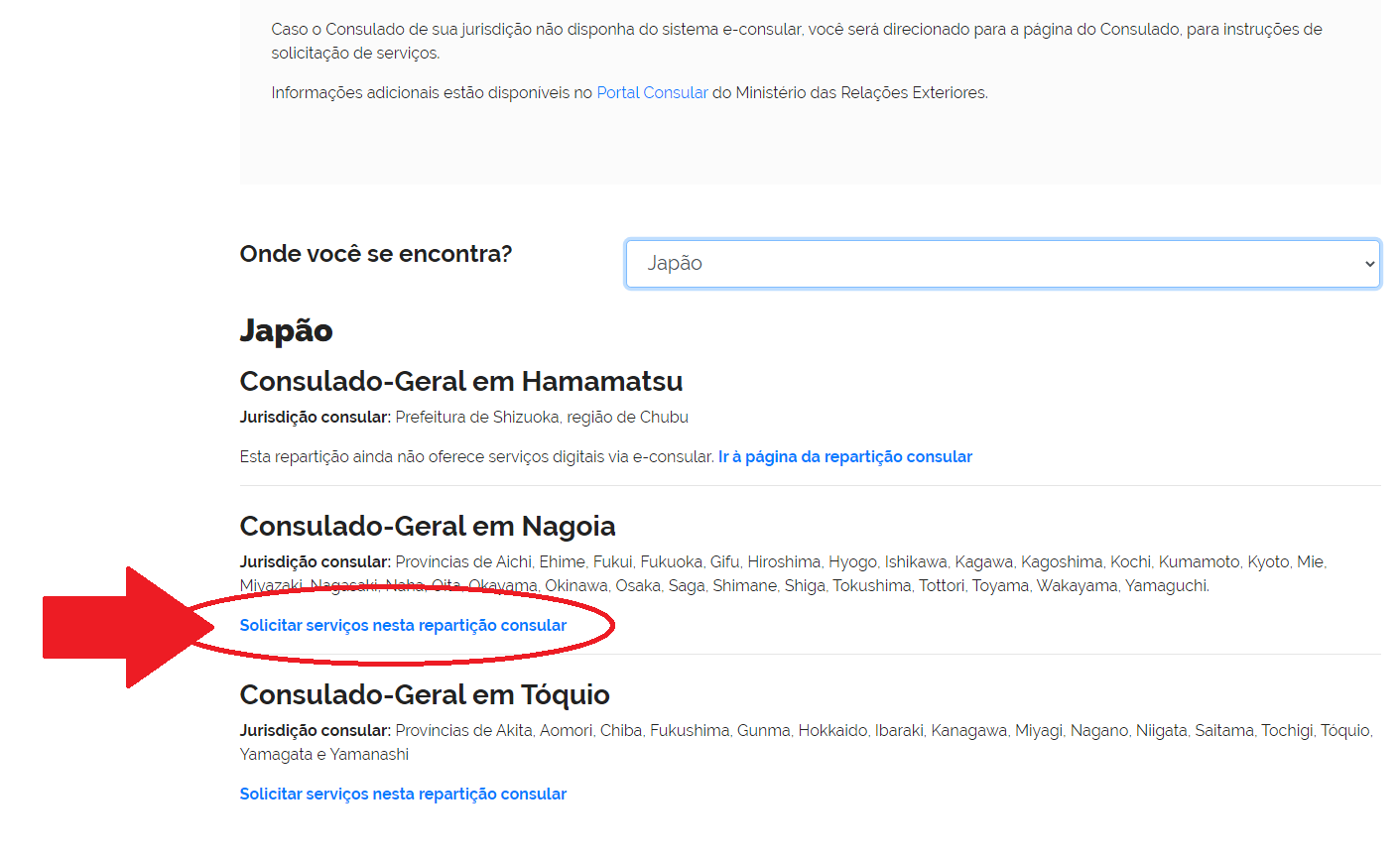Image resolution: width=1400 pixels, height=860 pixels.
Task: Select the 'Consulado-Geral em Nagoia' heading
Action: 427,527
